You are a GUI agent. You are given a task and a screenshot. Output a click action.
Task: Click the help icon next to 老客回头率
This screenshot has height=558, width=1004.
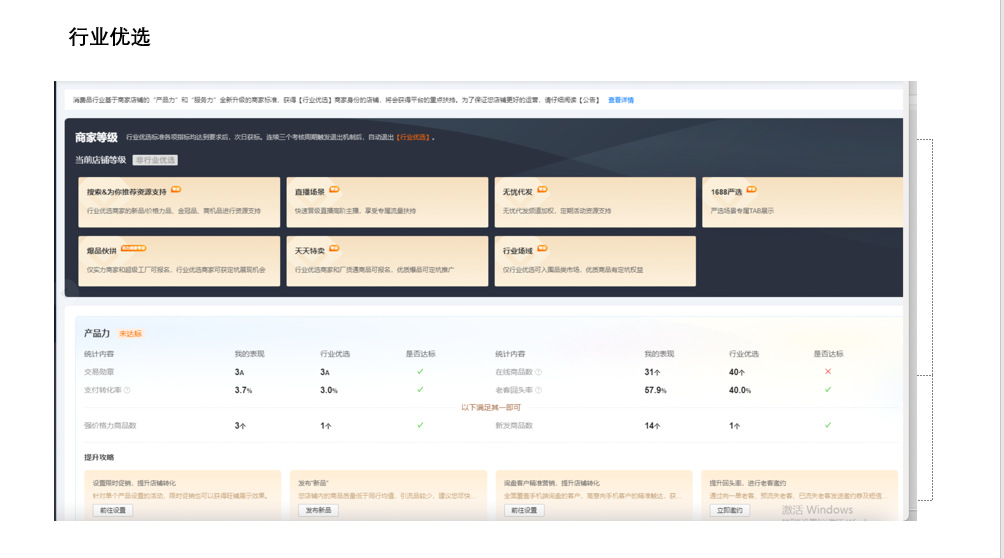click(x=538, y=390)
